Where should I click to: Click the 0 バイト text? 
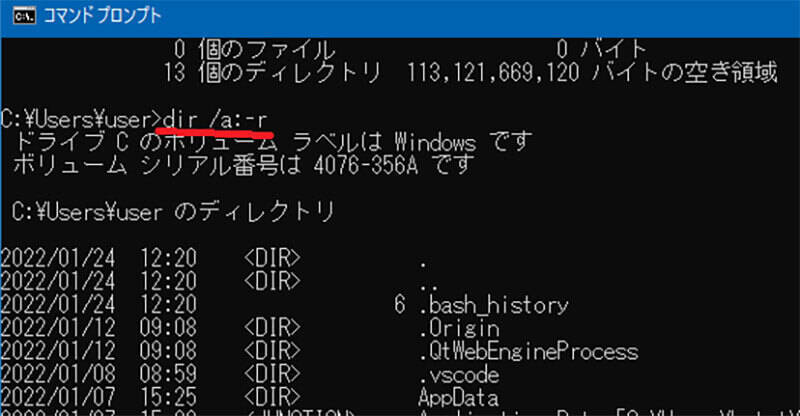(x=602, y=50)
